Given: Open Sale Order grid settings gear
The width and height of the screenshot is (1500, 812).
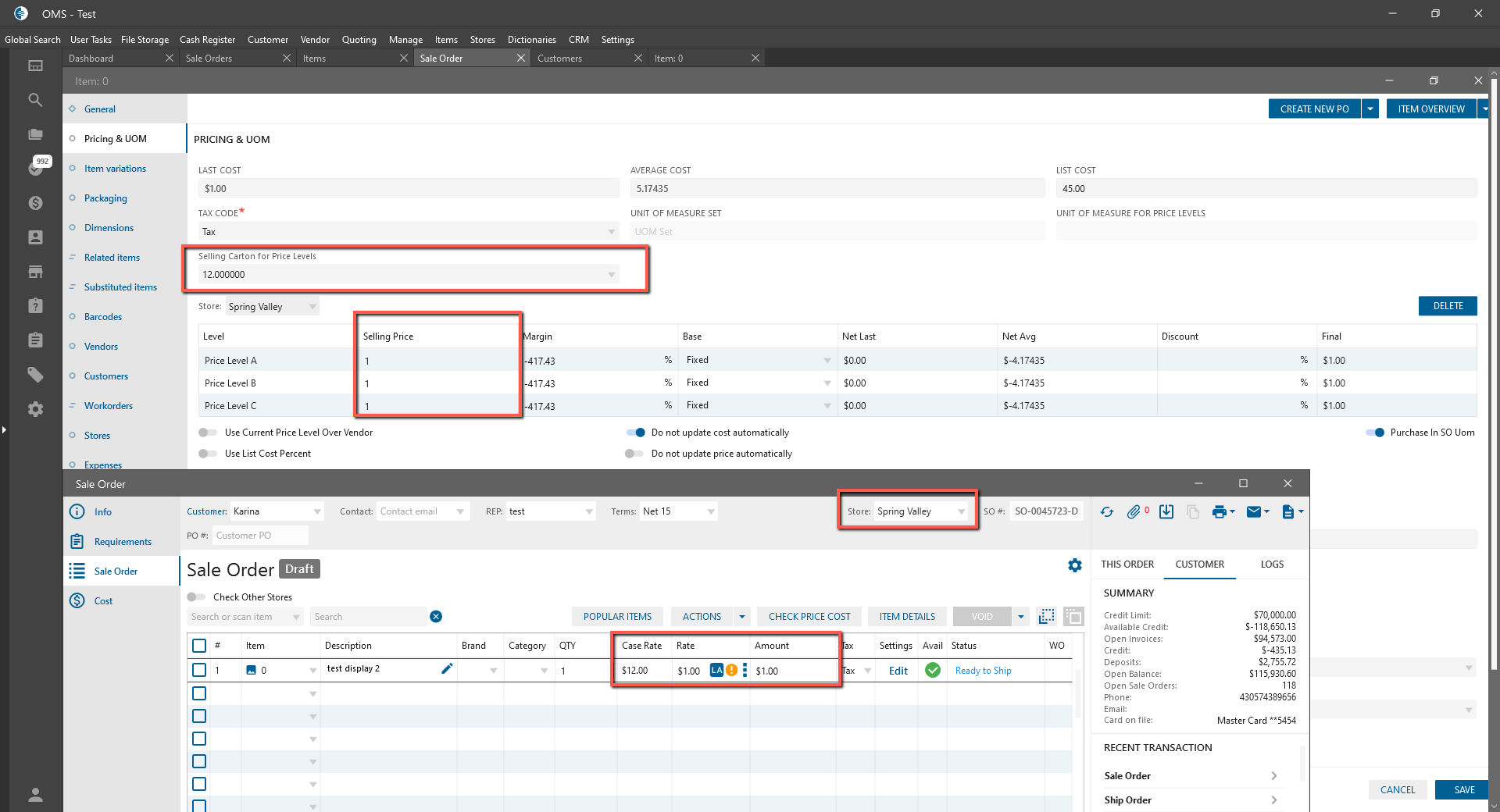Looking at the screenshot, I should pos(1075,565).
